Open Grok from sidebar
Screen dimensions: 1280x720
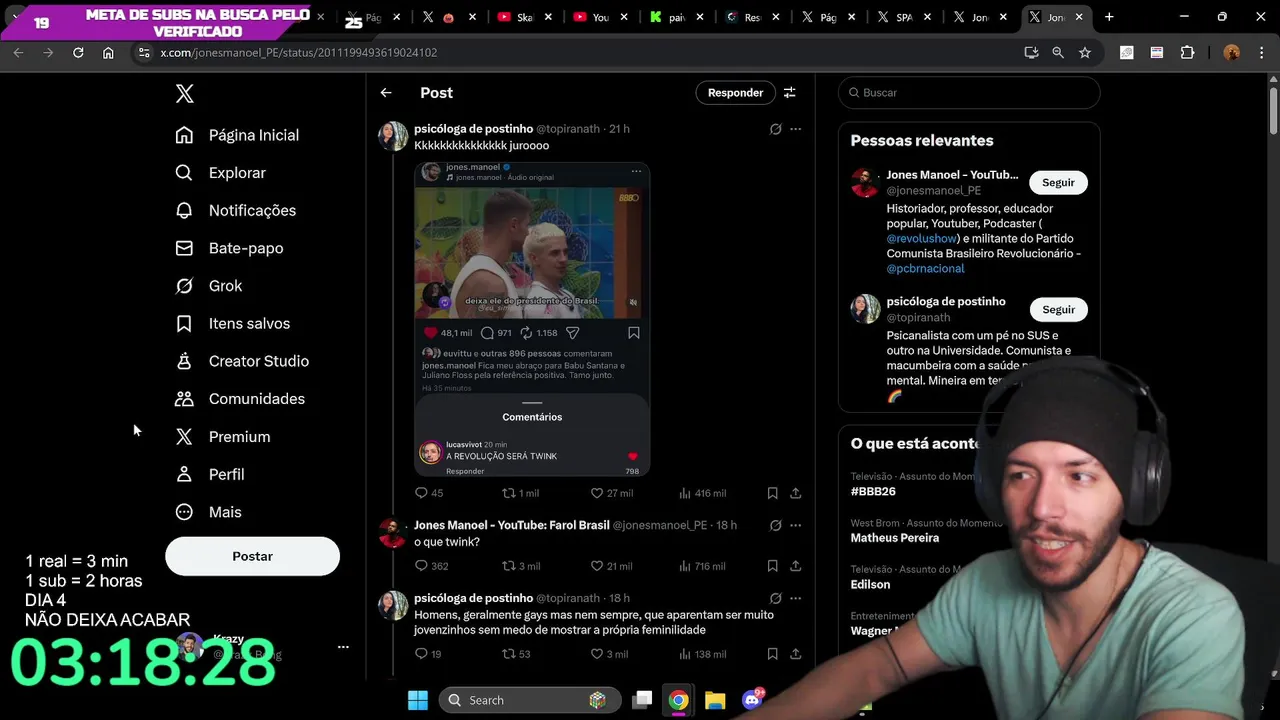(209, 286)
